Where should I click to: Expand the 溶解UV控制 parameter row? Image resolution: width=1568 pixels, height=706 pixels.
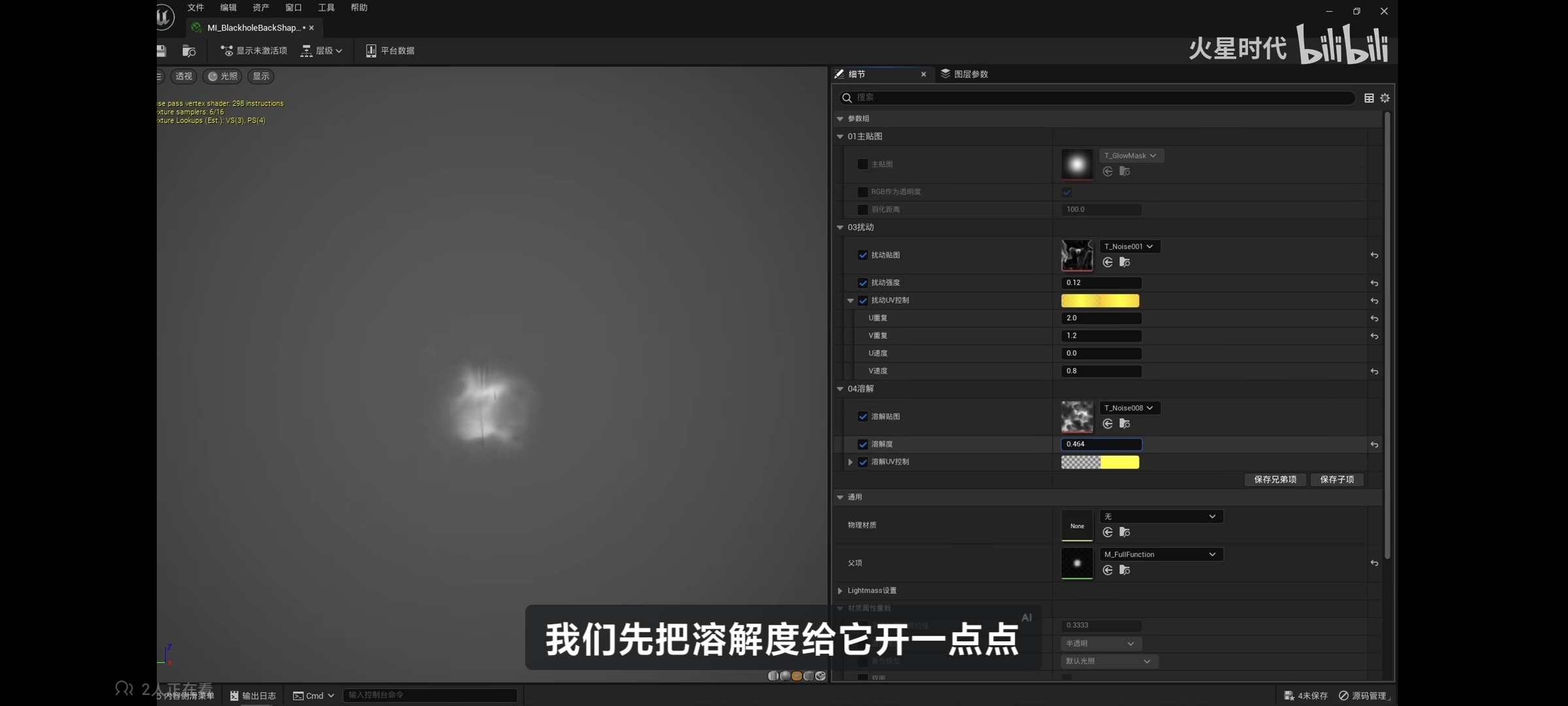(850, 462)
